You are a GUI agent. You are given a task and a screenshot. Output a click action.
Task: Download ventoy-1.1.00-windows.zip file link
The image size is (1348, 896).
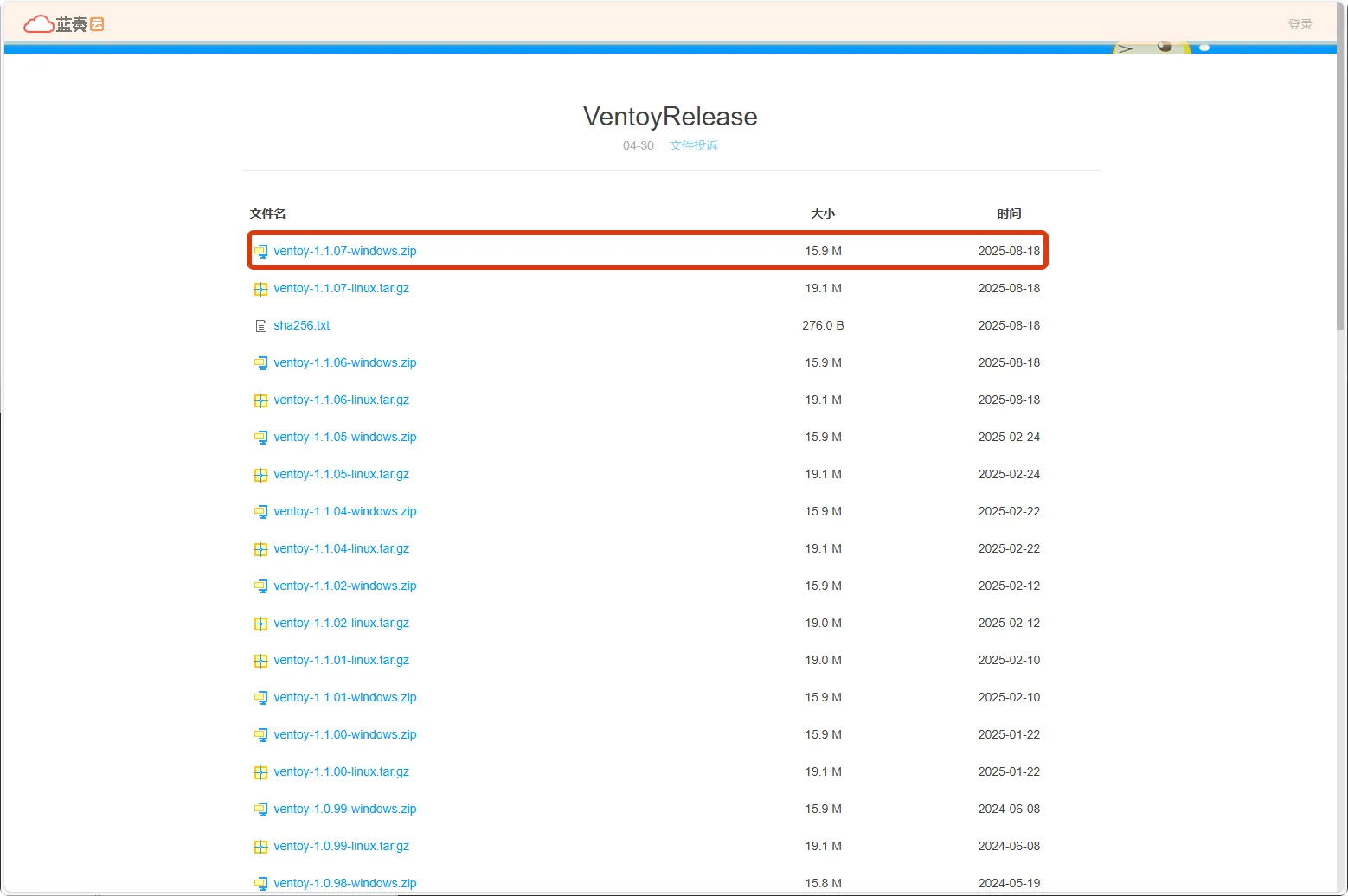point(344,734)
